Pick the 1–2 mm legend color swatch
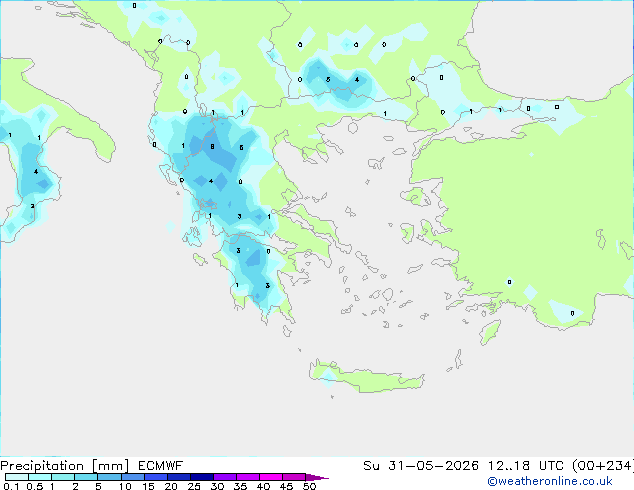 (x=63, y=477)
